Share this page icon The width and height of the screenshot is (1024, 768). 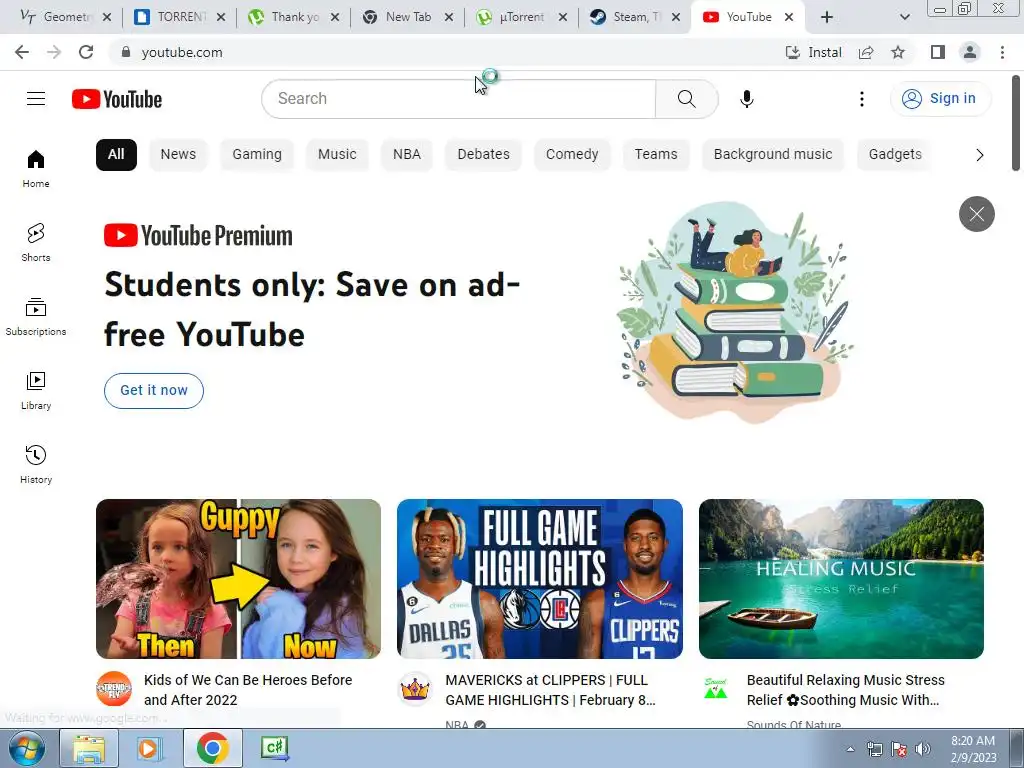[x=866, y=52]
